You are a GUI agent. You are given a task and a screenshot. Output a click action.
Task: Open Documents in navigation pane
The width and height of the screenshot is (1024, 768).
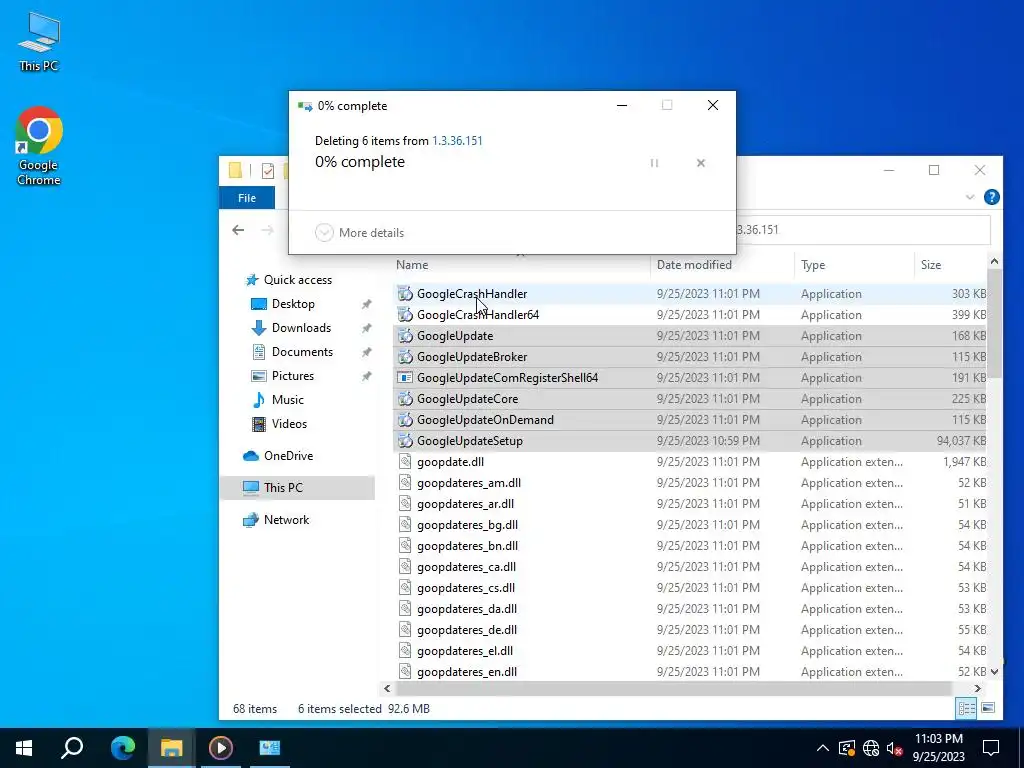[302, 352]
